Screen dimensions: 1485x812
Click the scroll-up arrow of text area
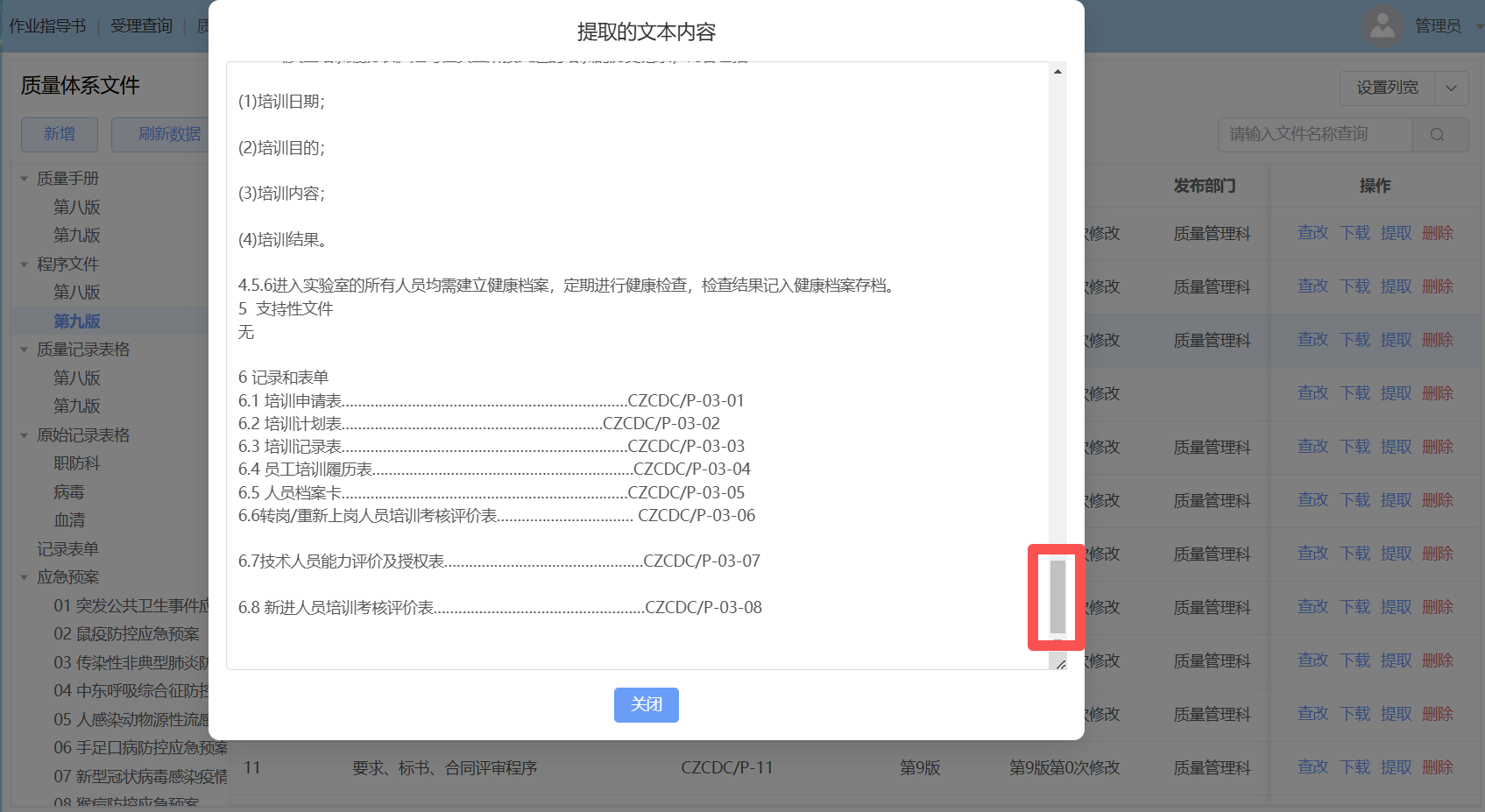1057,71
